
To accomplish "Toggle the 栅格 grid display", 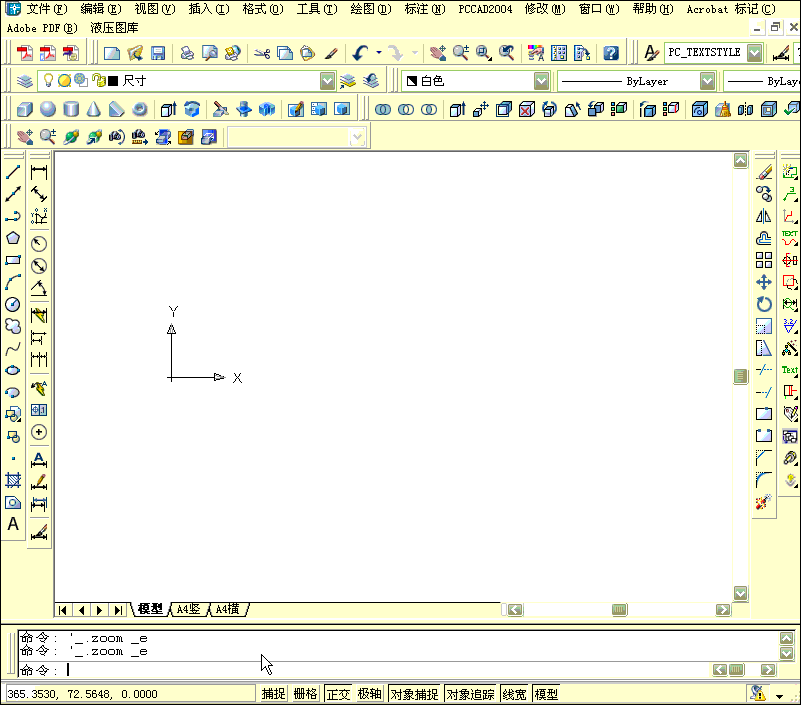I will 306,693.
